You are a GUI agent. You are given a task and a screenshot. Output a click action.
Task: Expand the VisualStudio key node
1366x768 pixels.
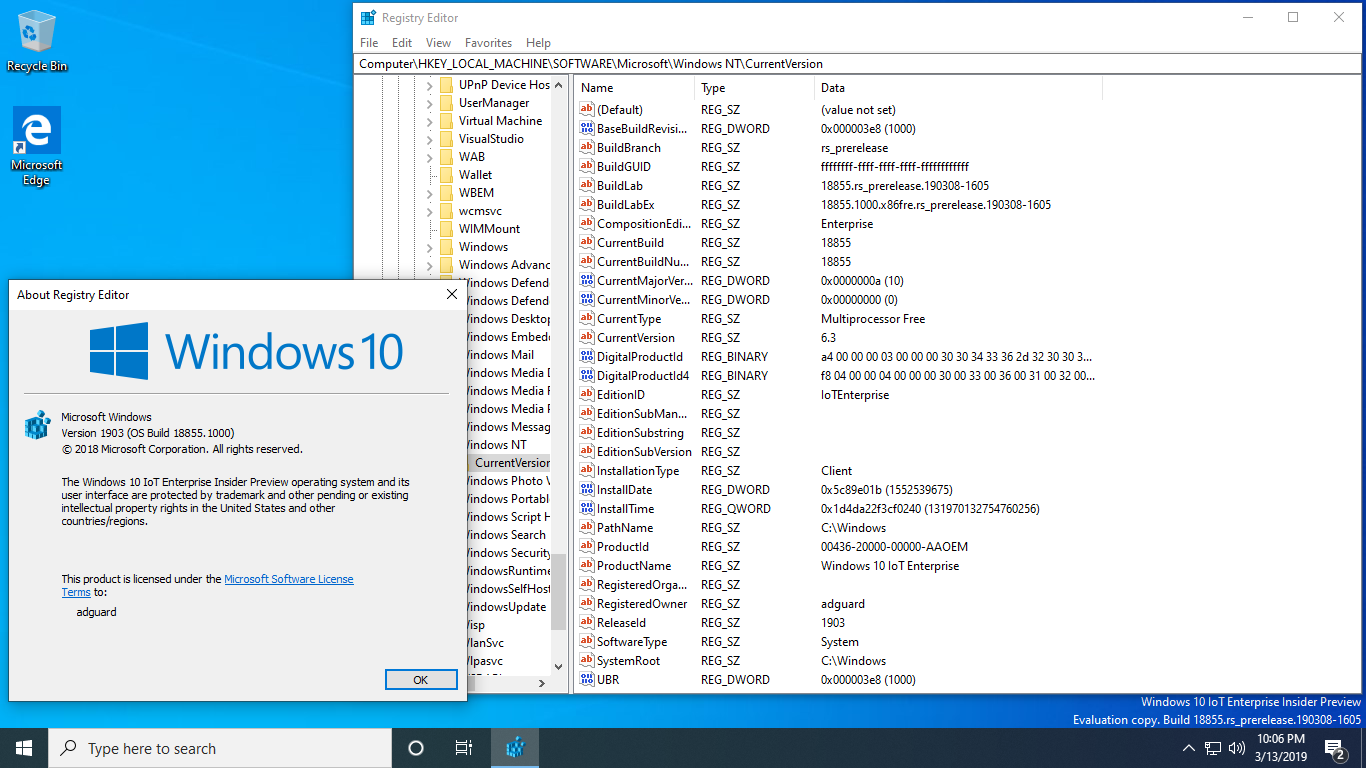pyautogui.click(x=429, y=139)
